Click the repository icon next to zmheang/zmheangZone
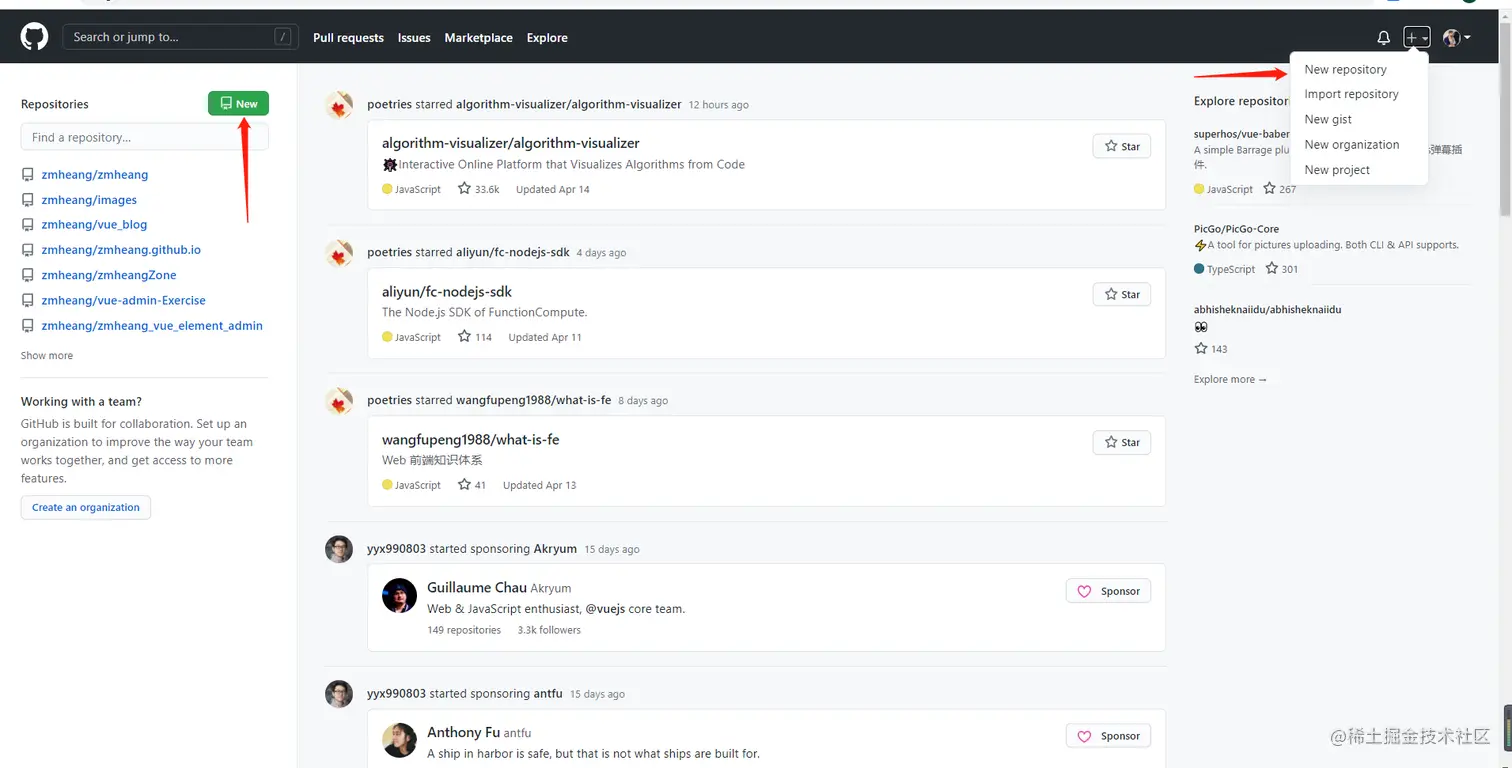Viewport: 1512px width, 768px height. [x=27, y=275]
